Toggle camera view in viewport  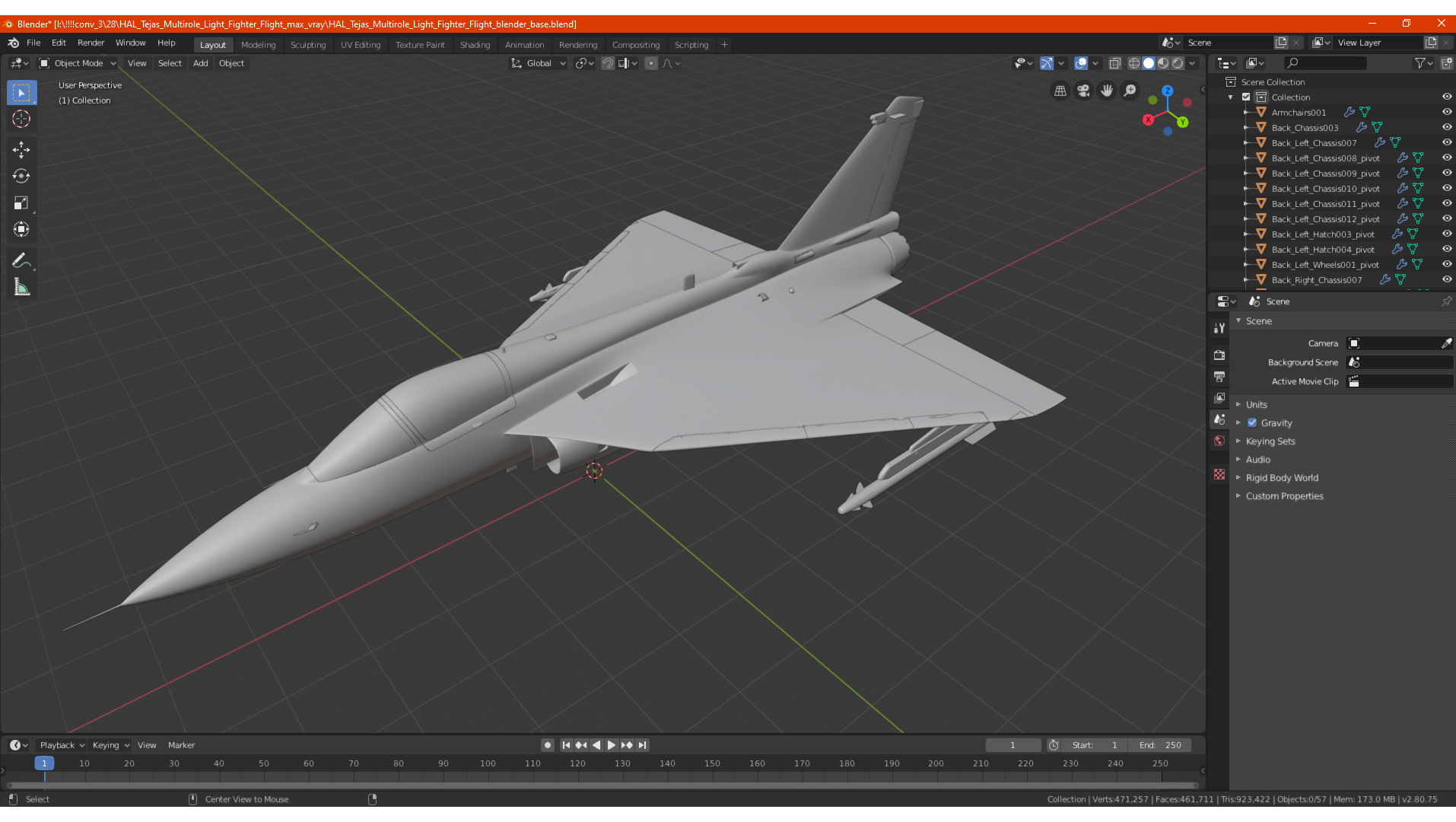pos(1083,91)
